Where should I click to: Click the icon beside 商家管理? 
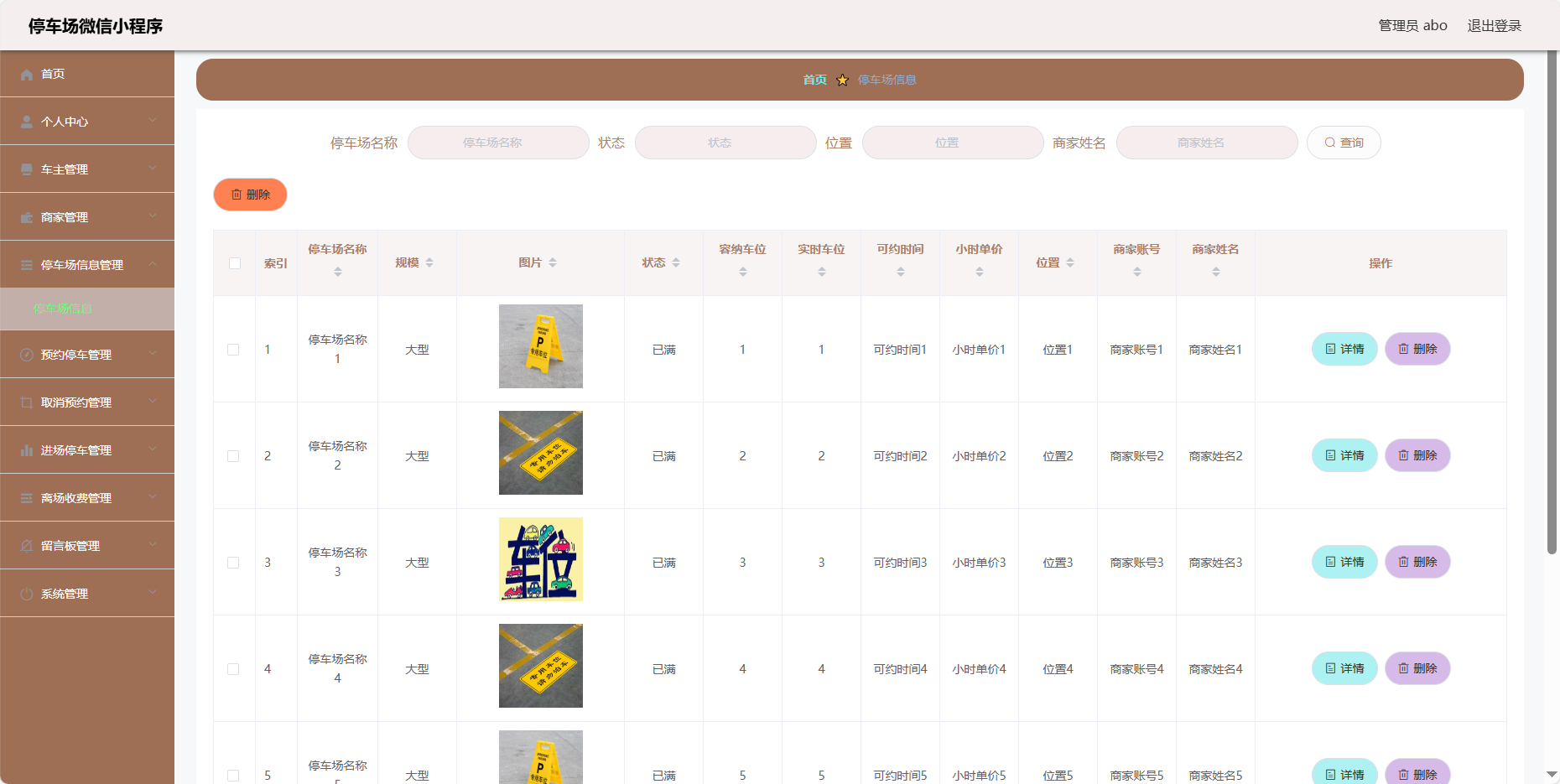(27, 218)
